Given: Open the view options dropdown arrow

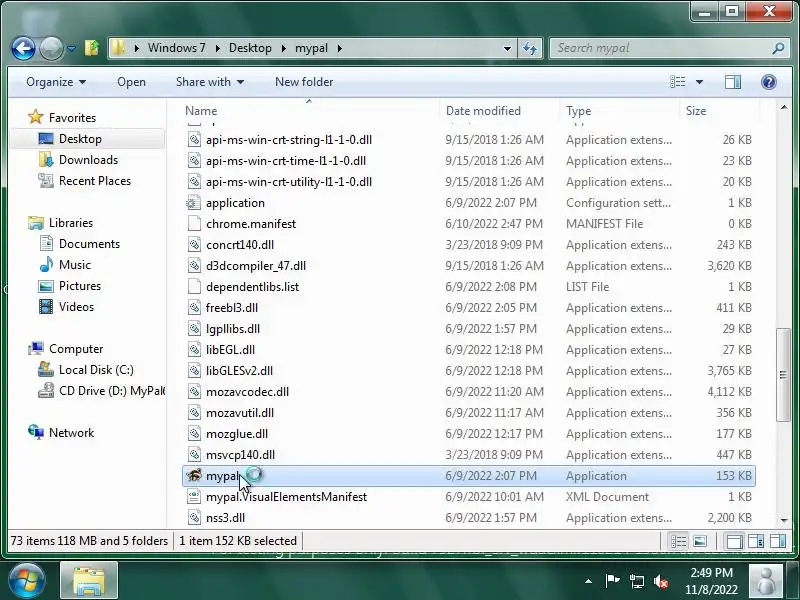Looking at the screenshot, I should [699, 82].
